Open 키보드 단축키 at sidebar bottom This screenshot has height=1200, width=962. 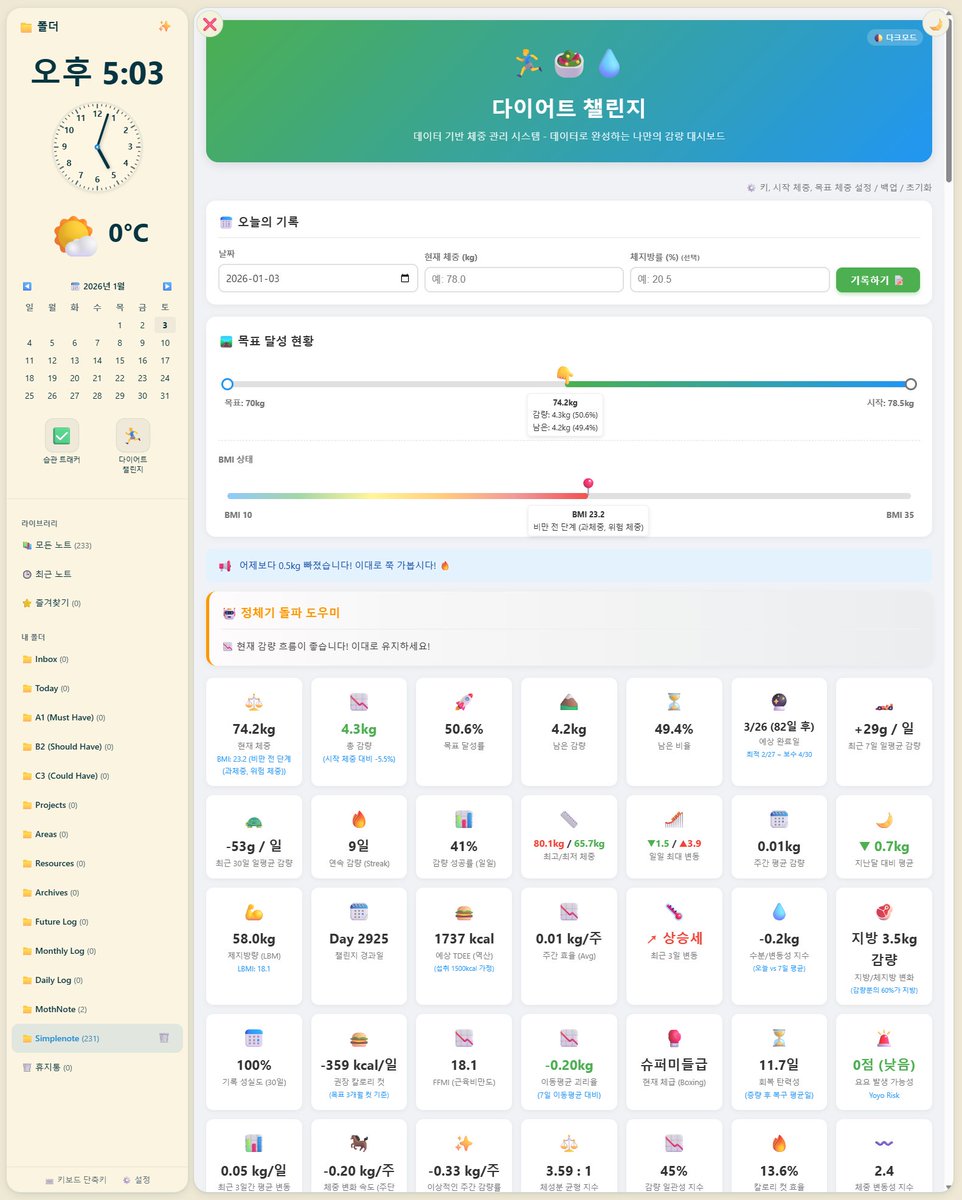(x=75, y=1179)
